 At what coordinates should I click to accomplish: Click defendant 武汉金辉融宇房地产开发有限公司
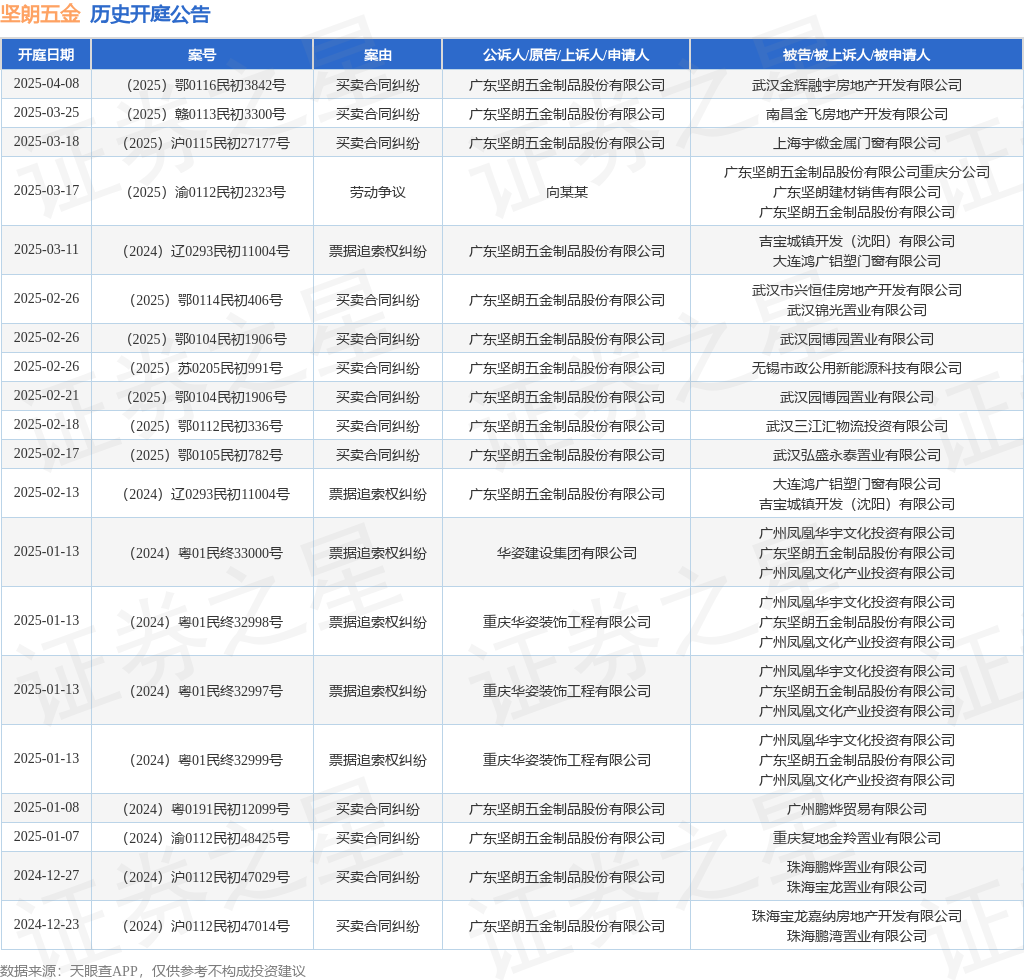point(857,85)
